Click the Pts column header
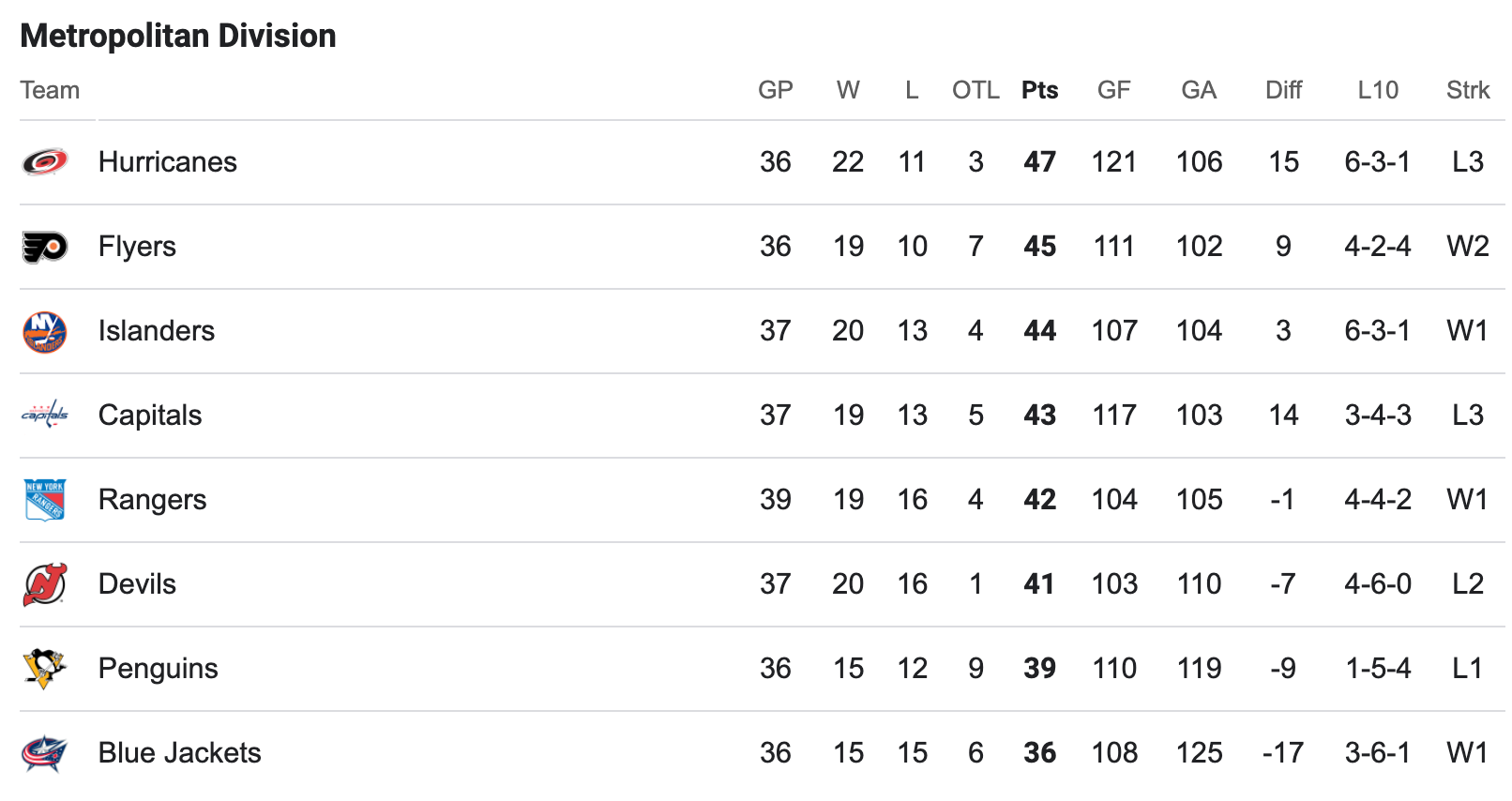Screen dimensions: 1512x801 [1040, 90]
